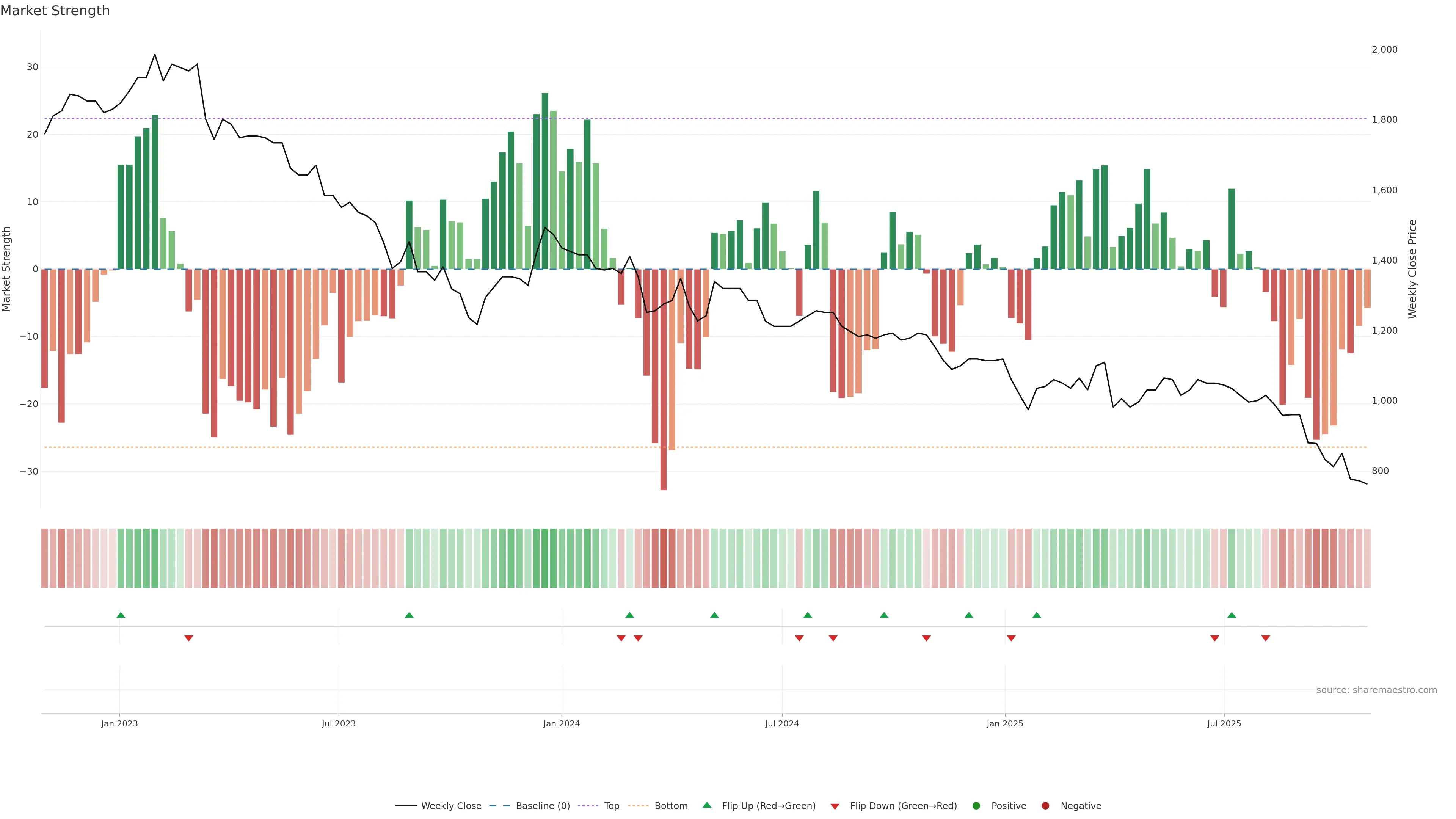1456x819 pixels.
Task: Click Flip Down red triangle legend icon
Action: click(x=835, y=806)
